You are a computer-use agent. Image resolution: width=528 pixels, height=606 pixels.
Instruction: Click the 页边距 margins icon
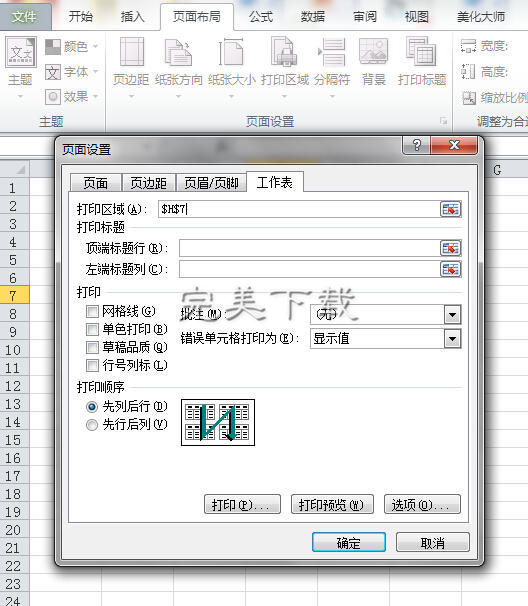pos(131,51)
